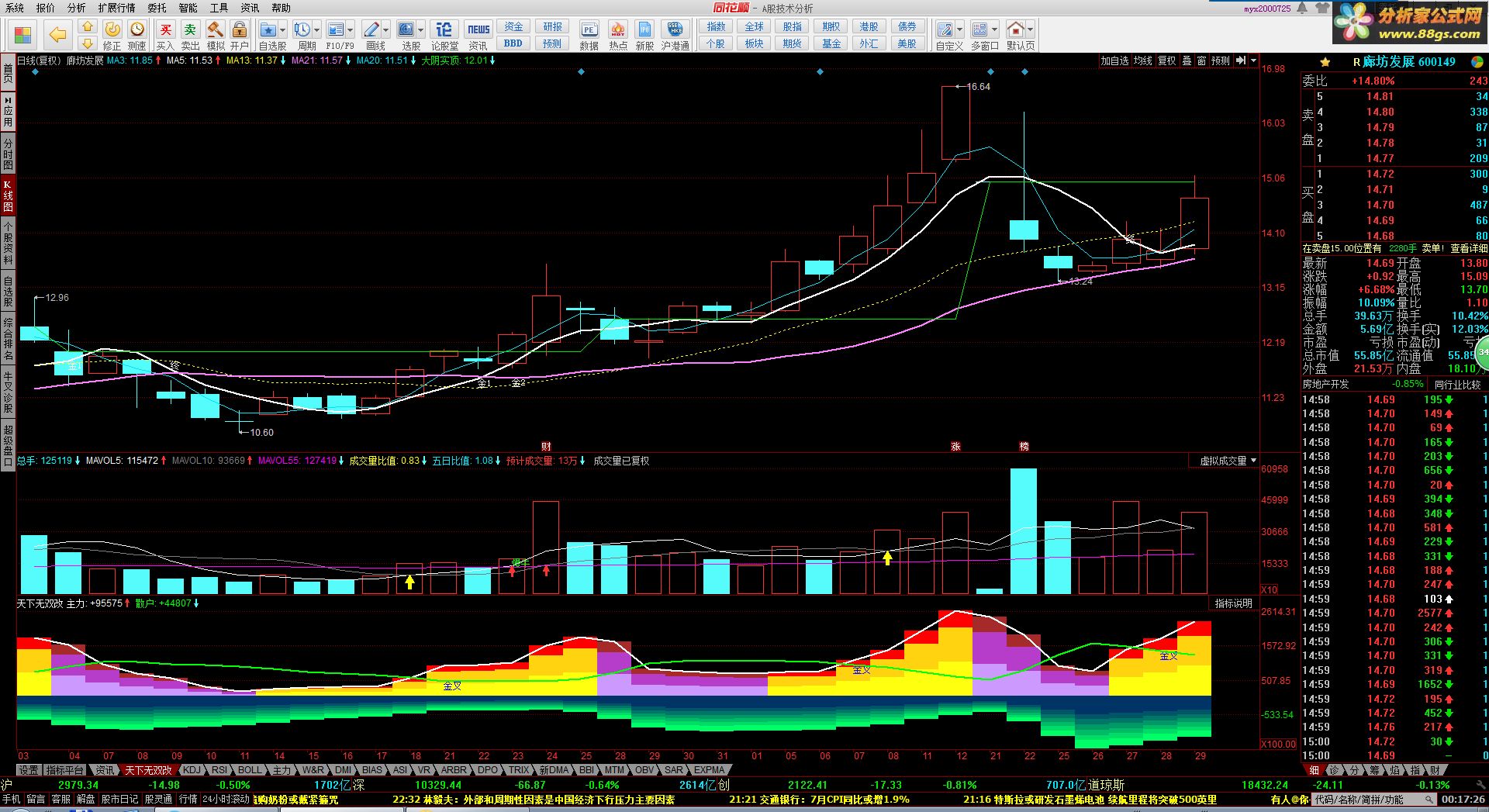Screen dimensions: 1489x812
Task: Open the 扩展行情 menu
Action: [x=116, y=8]
